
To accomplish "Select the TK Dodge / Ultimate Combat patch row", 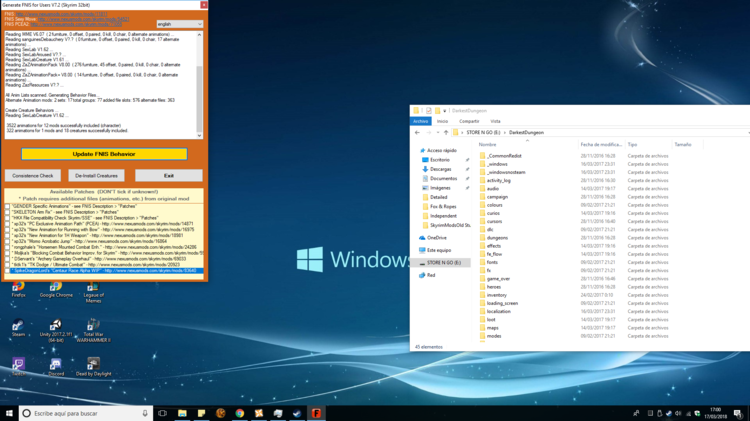I will coord(104,265).
